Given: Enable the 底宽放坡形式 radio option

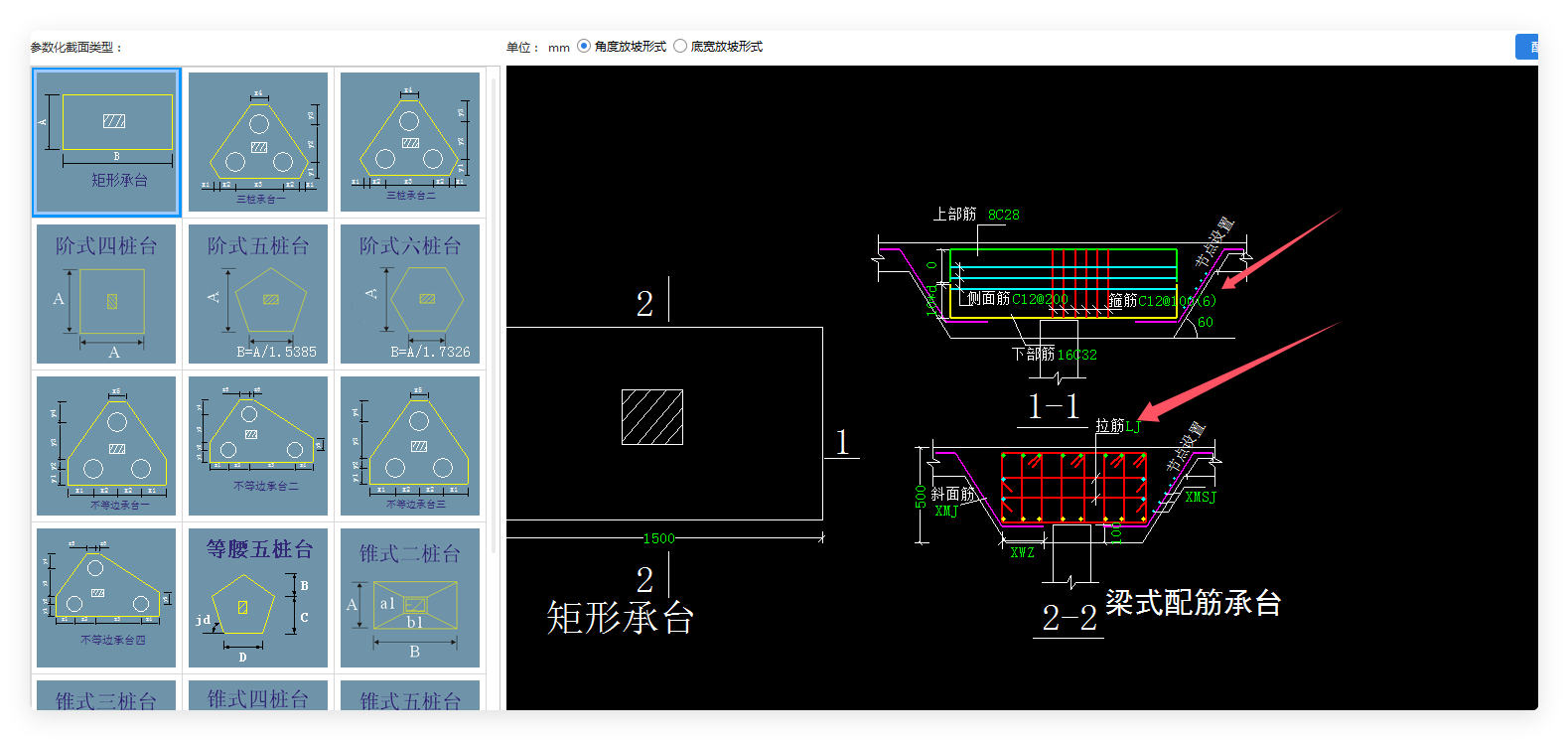Looking at the screenshot, I should [680, 46].
